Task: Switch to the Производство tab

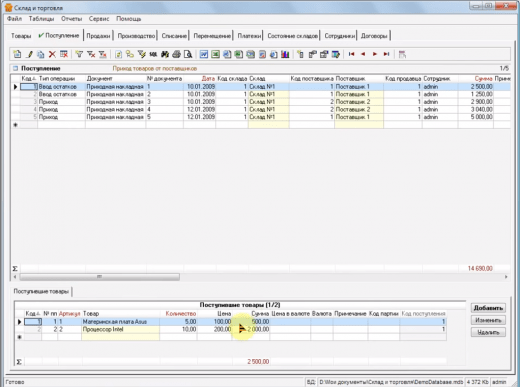Action: tap(136, 36)
